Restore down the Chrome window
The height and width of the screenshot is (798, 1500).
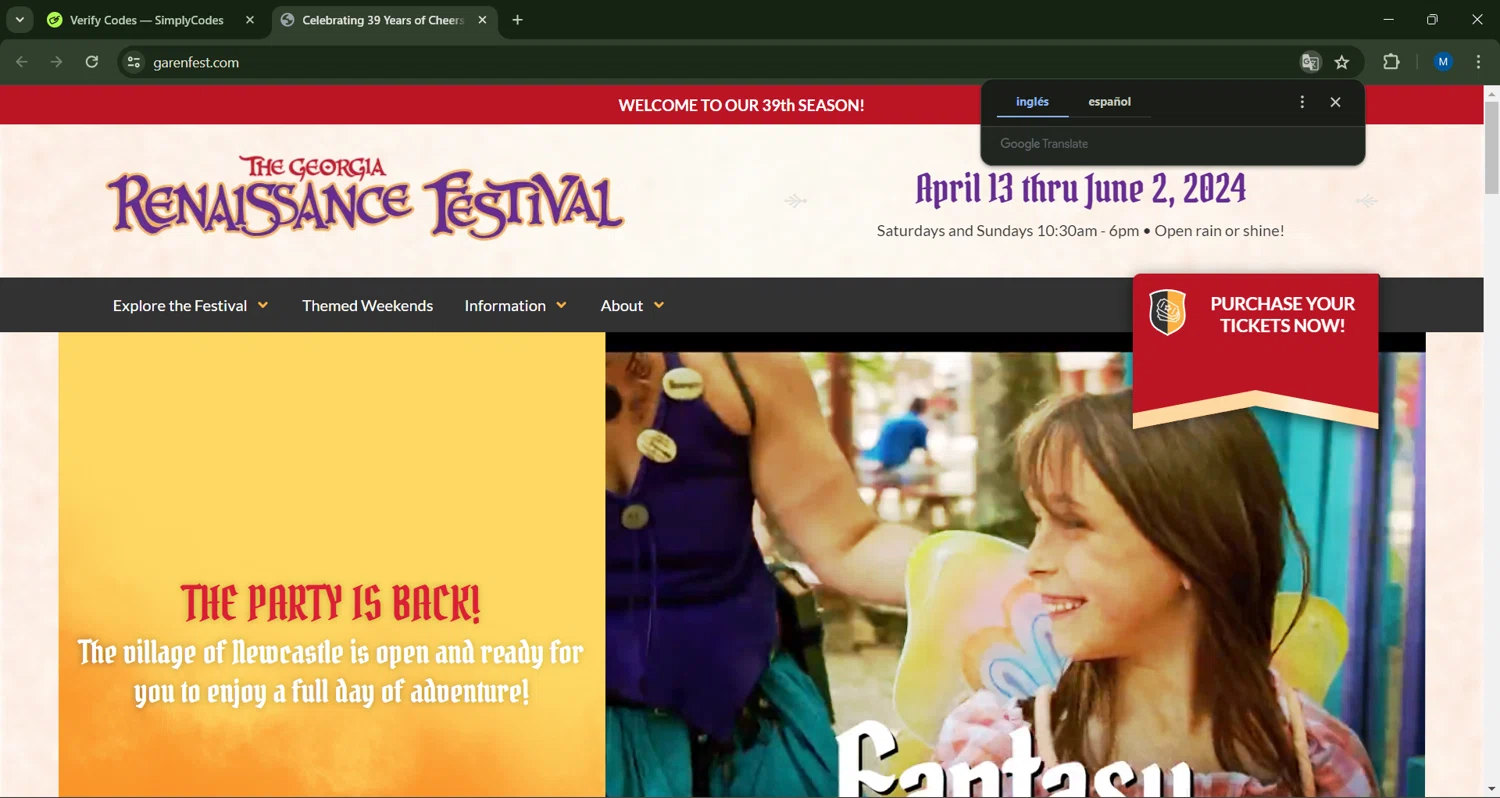point(1432,20)
